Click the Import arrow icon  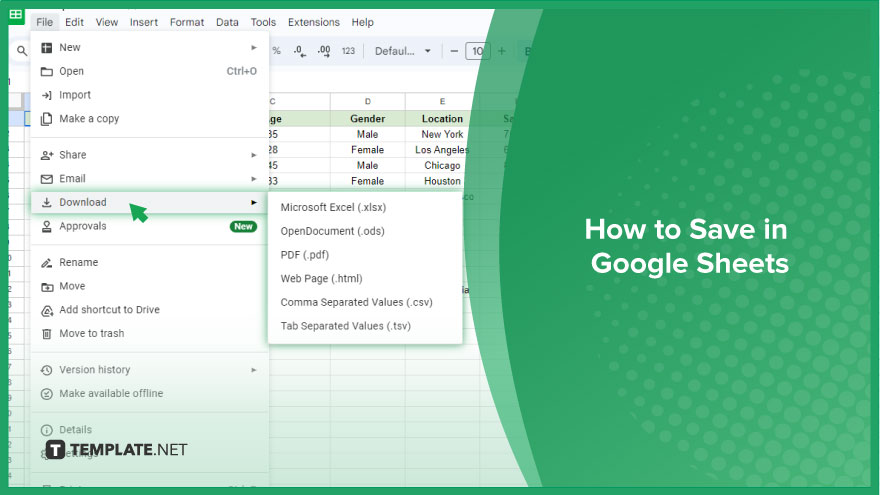tap(47, 95)
